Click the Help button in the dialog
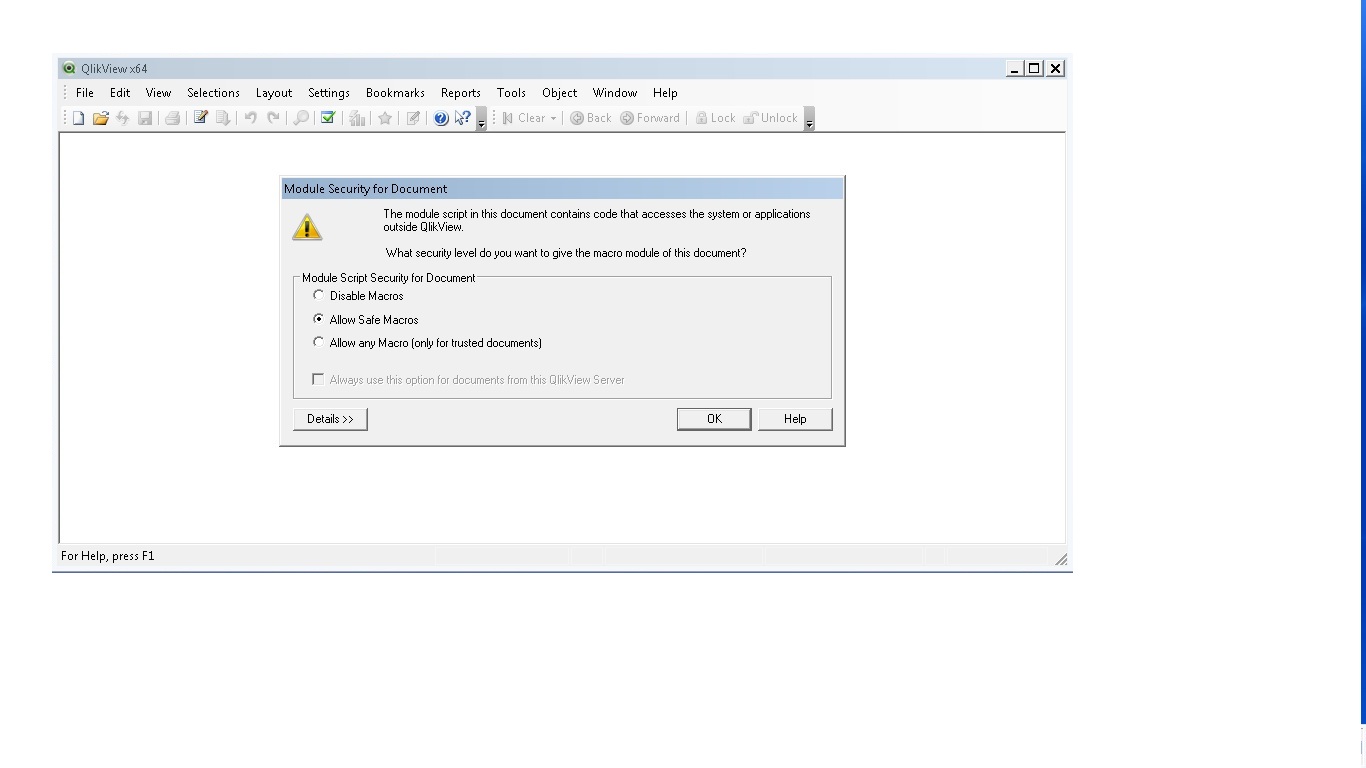 795,419
